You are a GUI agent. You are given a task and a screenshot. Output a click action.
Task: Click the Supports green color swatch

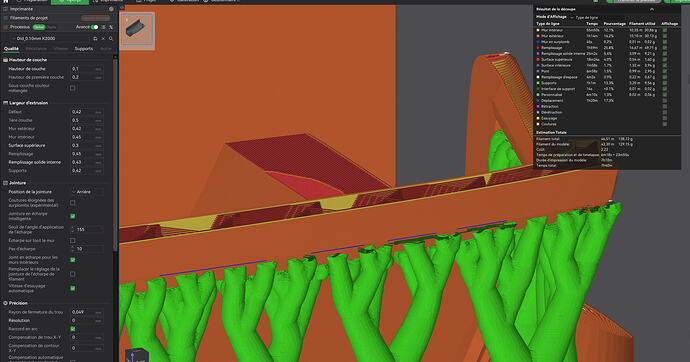538,83
